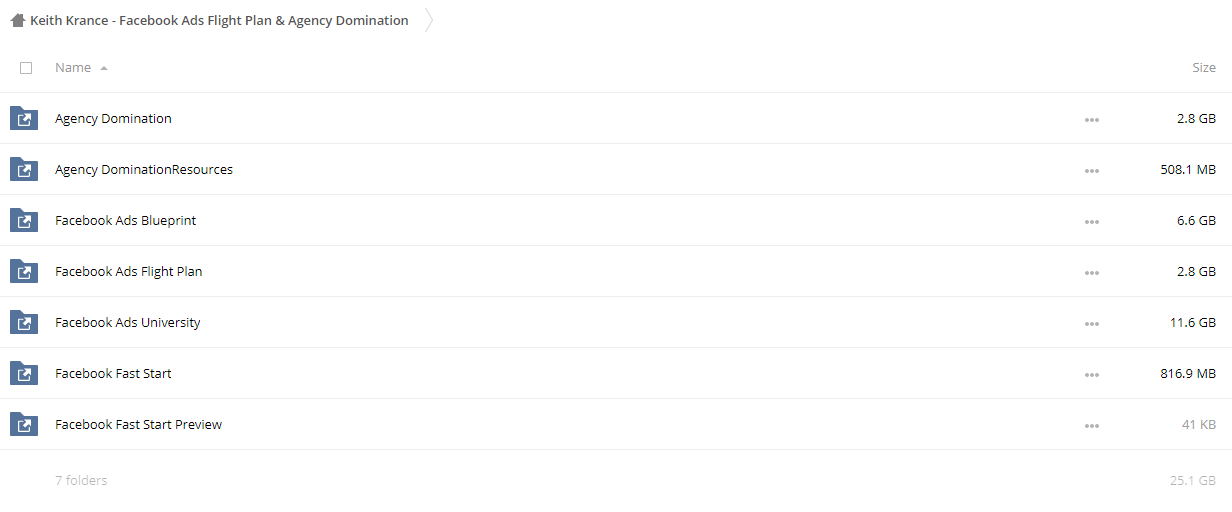Show actions menu for Facebook Fast Start
The height and width of the screenshot is (512, 1232).
click(1091, 374)
